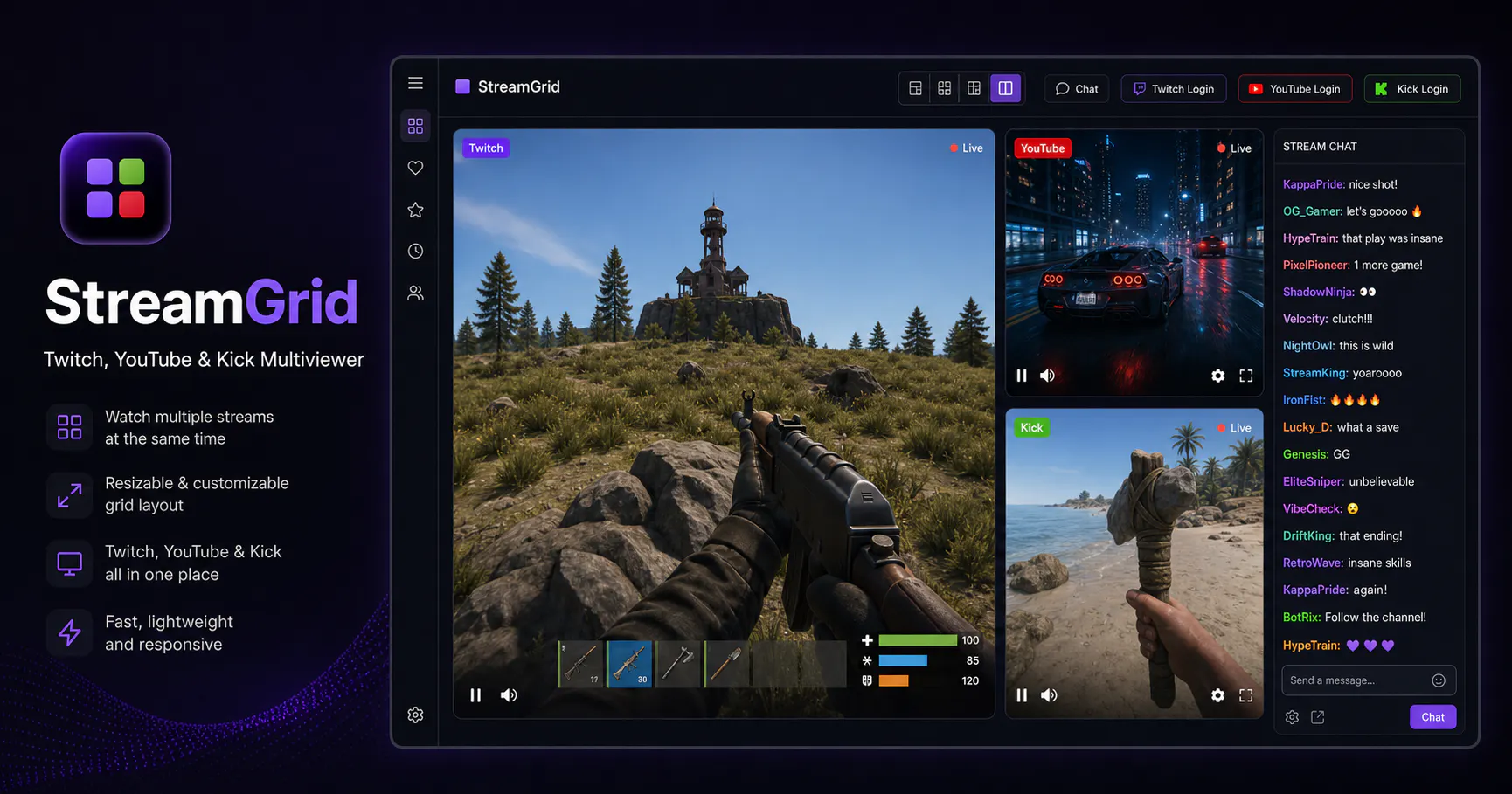The height and width of the screenshot is (794, 1512).
Task: Click the Kick Login button
Action: (1411, 89)
